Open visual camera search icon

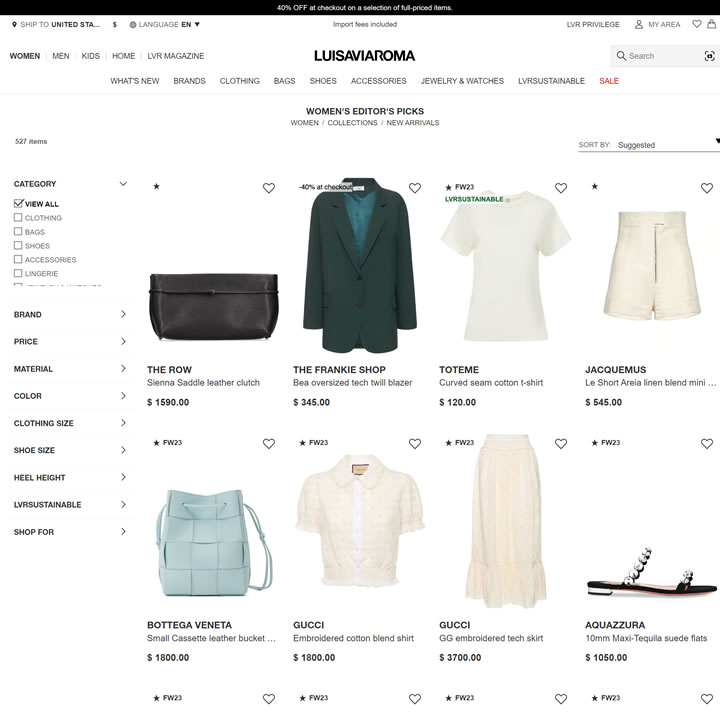coord(709,56)
